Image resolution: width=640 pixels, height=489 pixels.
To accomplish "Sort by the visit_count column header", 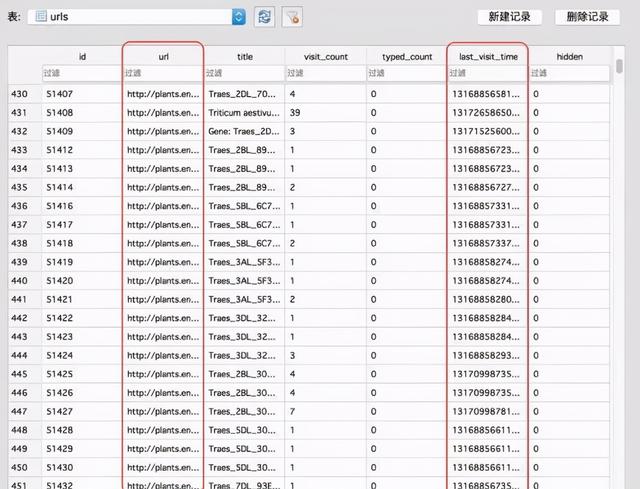I will pyautogui.click(x=326, y=57).
